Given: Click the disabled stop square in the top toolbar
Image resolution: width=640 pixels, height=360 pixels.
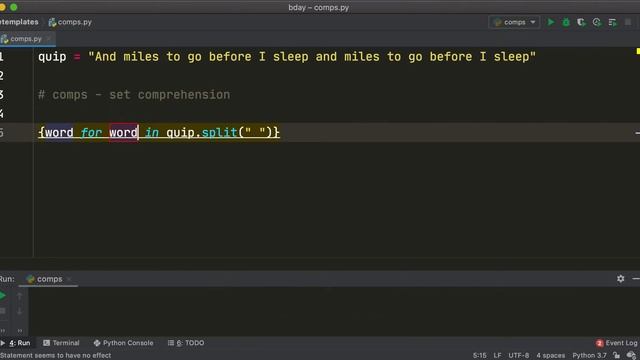Looking at the screenshot, I should pos(628,22).
